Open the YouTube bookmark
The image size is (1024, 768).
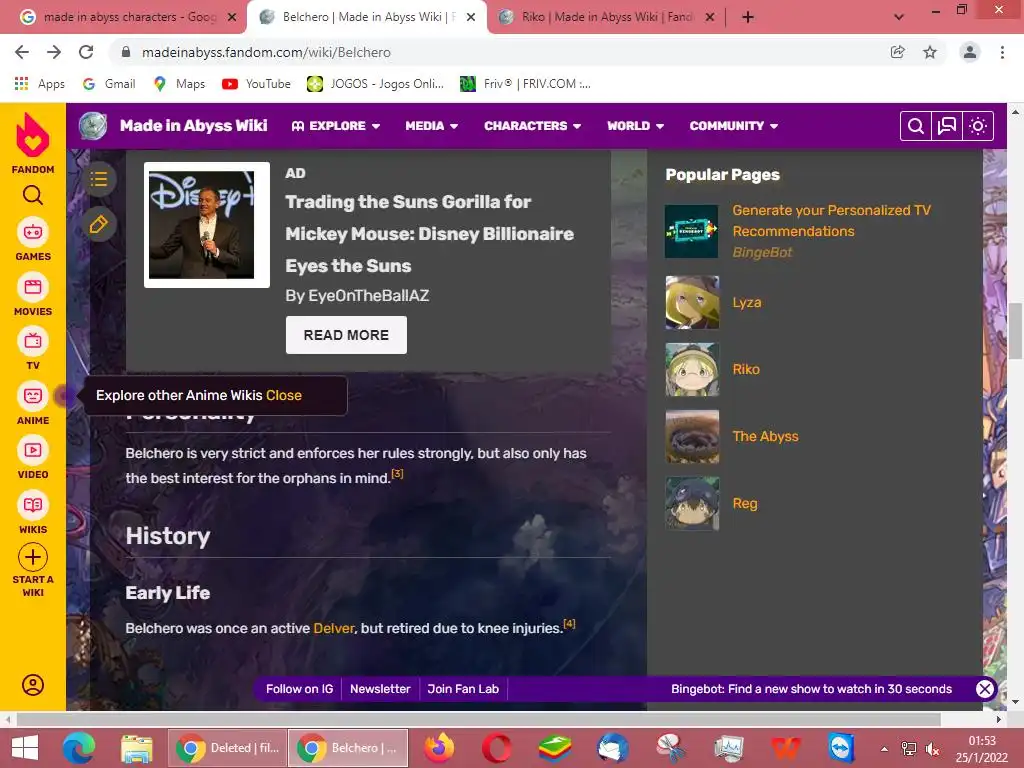[x=256, y=84]
